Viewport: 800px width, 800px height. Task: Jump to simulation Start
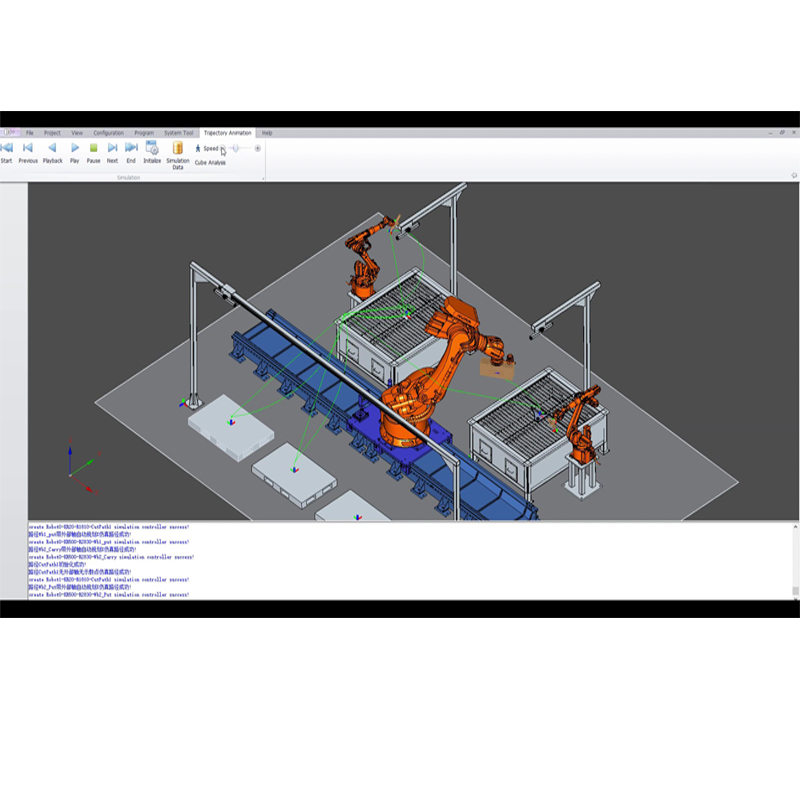(7, 153)
